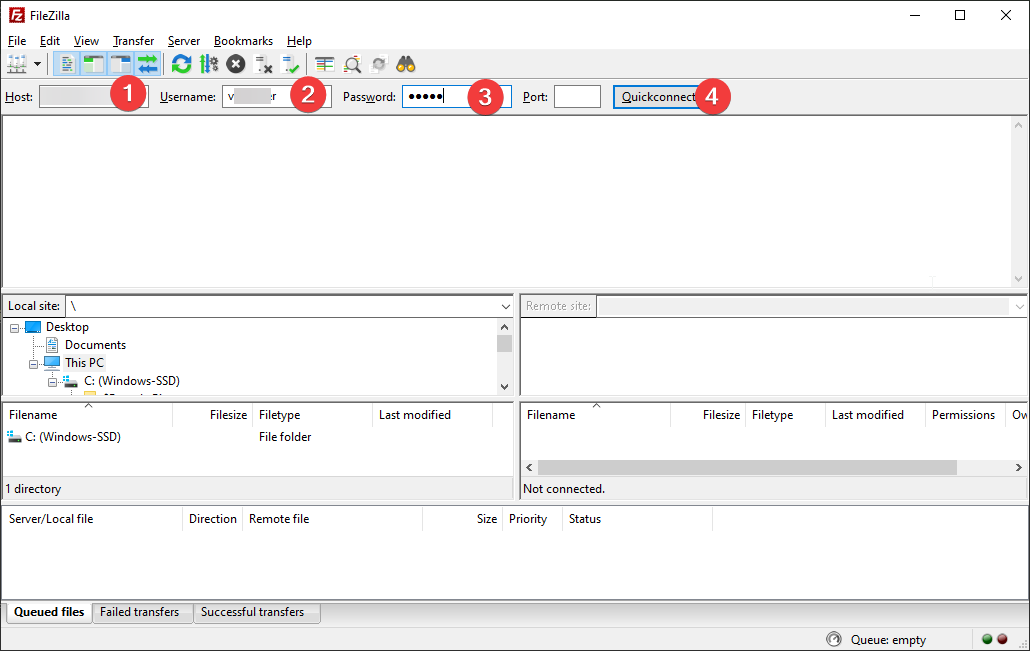Open the Transfer menu
The height and width of the screenshot is (651, 1030).
pos(133,41)
